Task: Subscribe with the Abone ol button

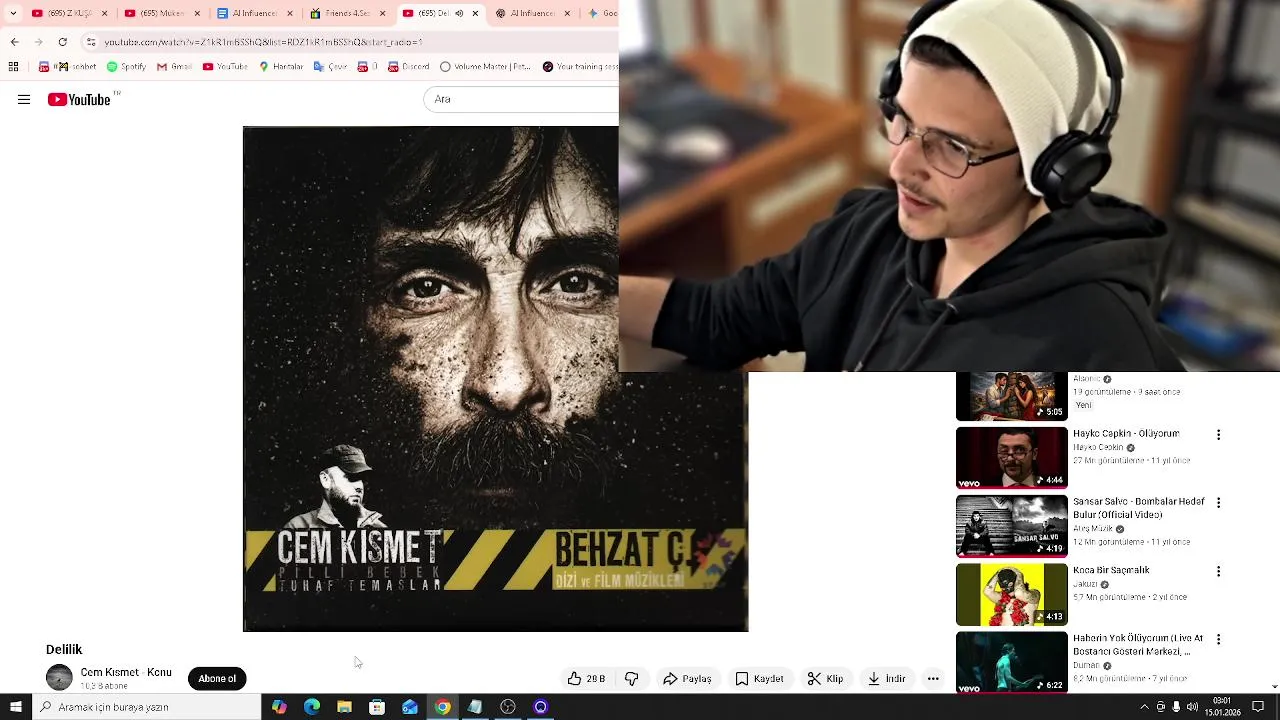Action: pyautogui.click(x=217, y=678)
